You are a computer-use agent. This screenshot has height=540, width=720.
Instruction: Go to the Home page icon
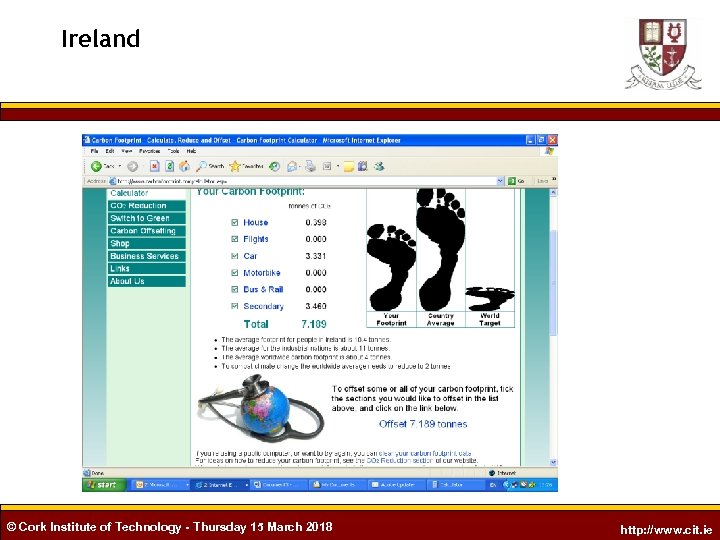(185, 166)
